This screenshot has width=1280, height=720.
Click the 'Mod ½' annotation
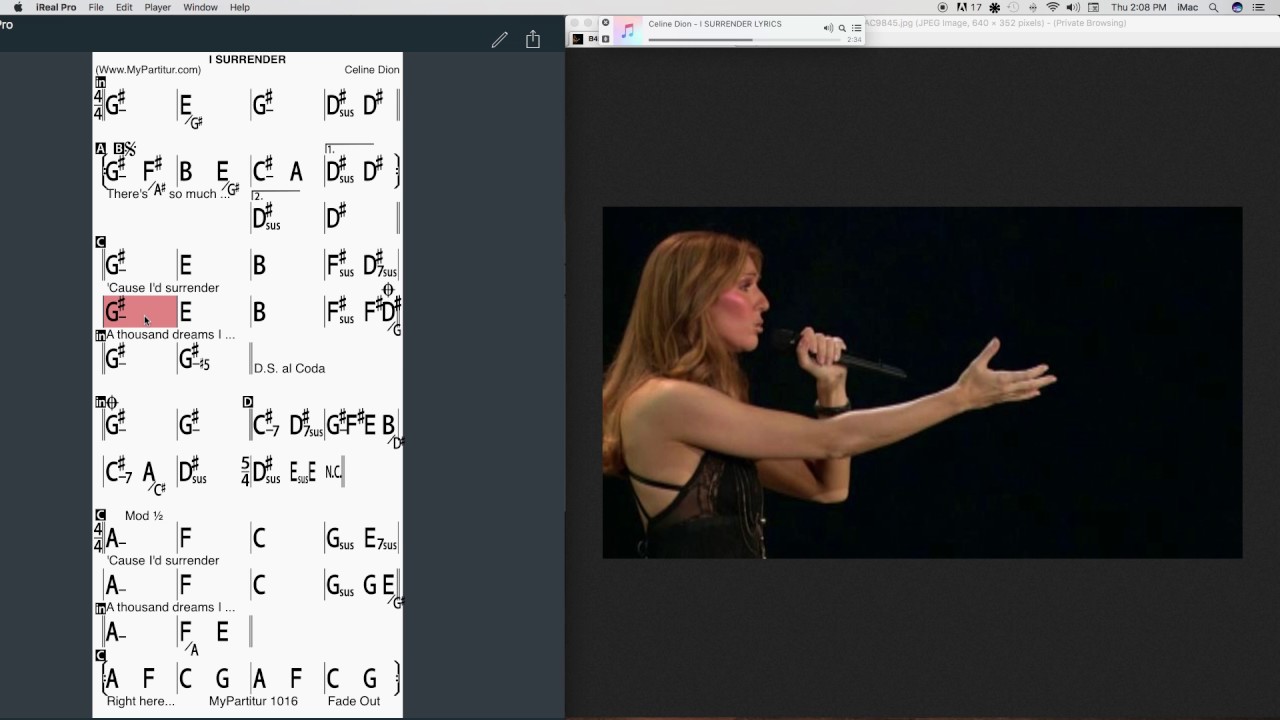coord(144,516)
